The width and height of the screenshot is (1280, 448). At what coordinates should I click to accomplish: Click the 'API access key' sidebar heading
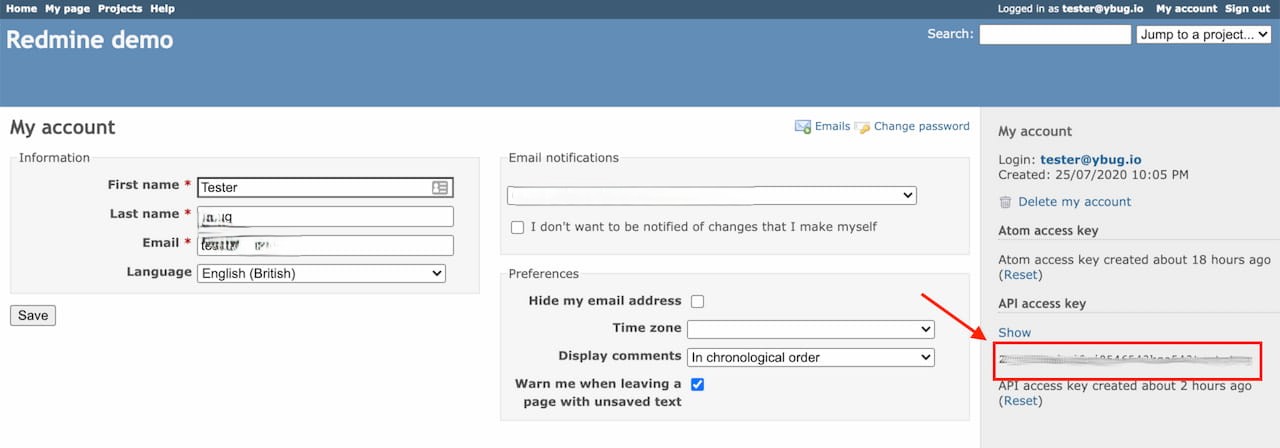[1042, 303]
